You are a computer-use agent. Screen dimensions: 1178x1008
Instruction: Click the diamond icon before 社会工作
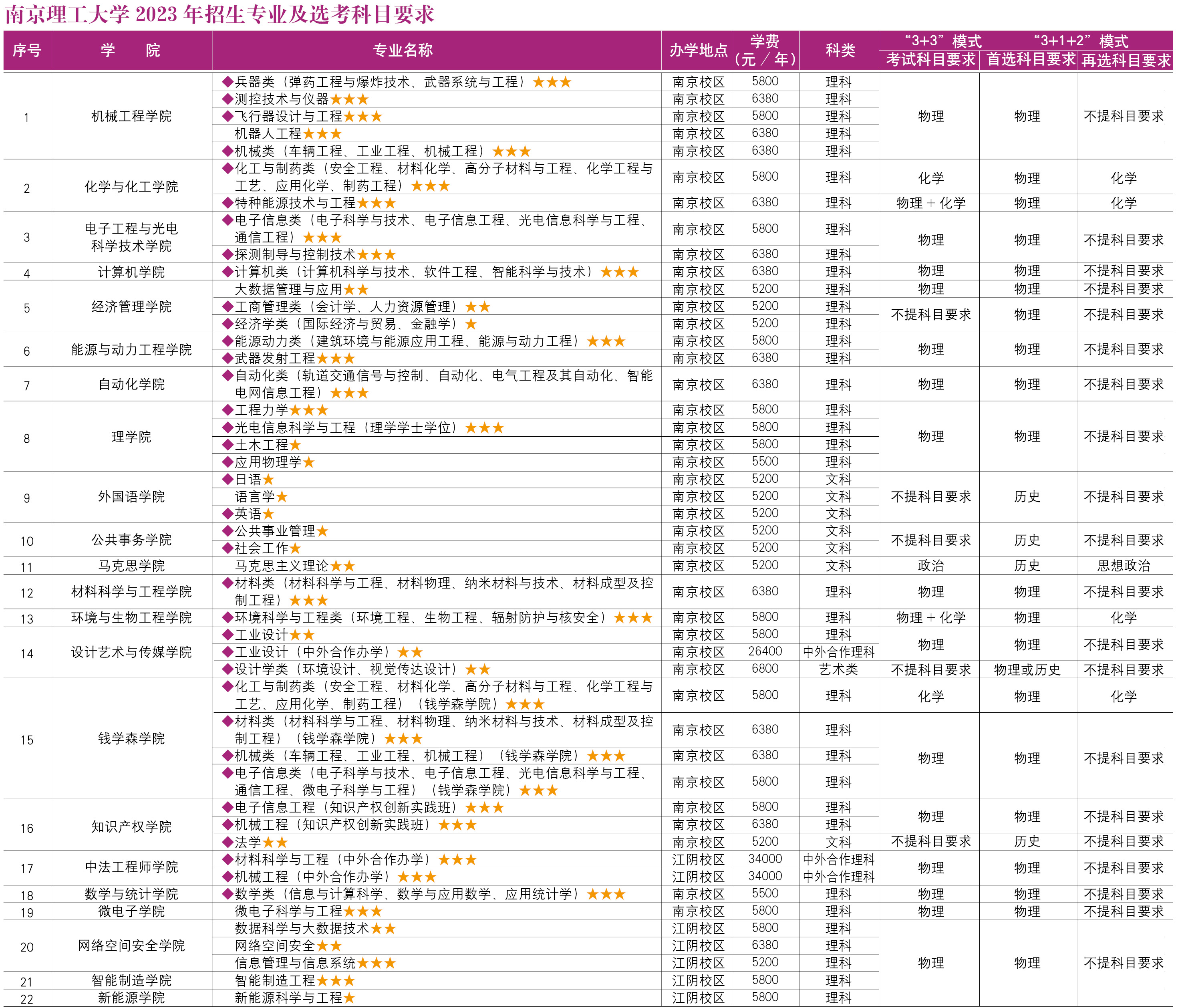pyautogui.click(x=228, y=548)
